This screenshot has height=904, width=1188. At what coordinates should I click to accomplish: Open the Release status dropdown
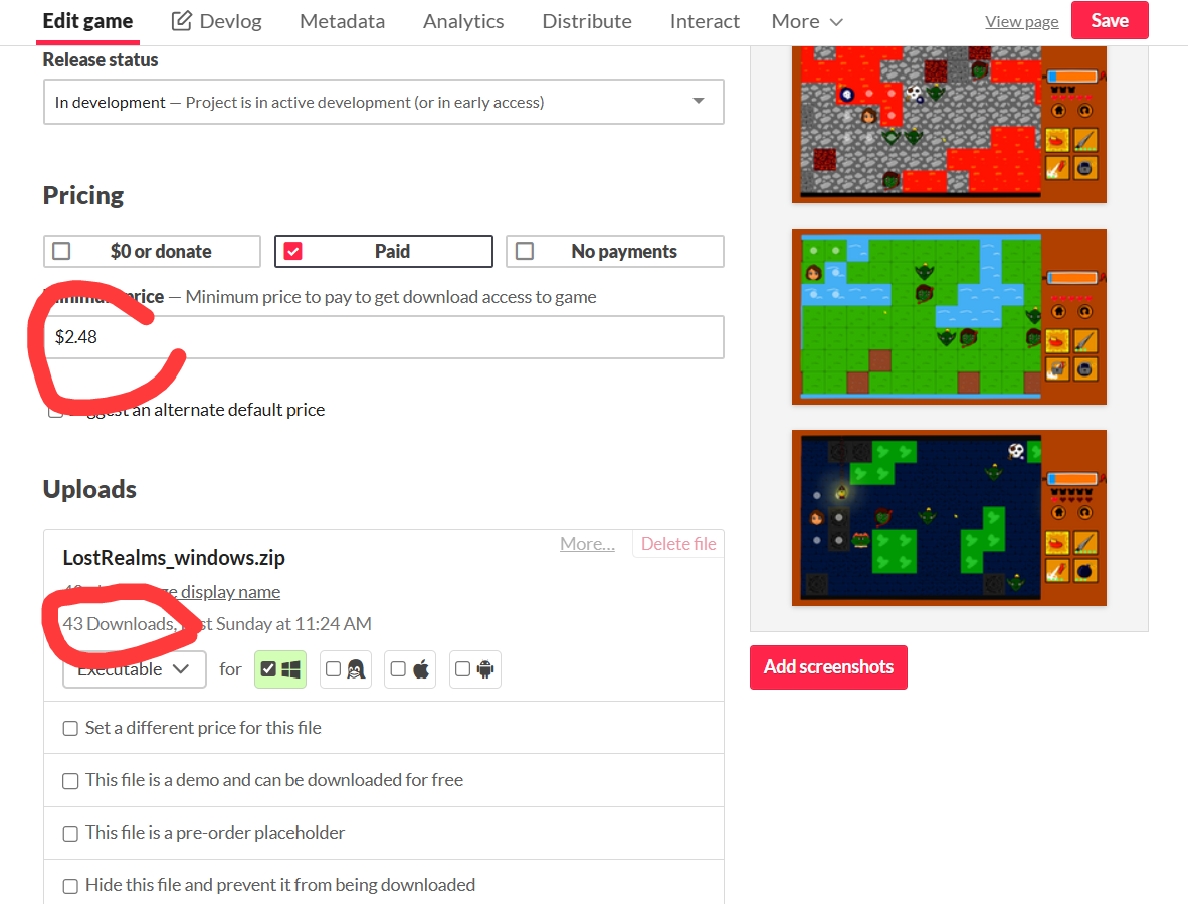(x=383, y=102)
